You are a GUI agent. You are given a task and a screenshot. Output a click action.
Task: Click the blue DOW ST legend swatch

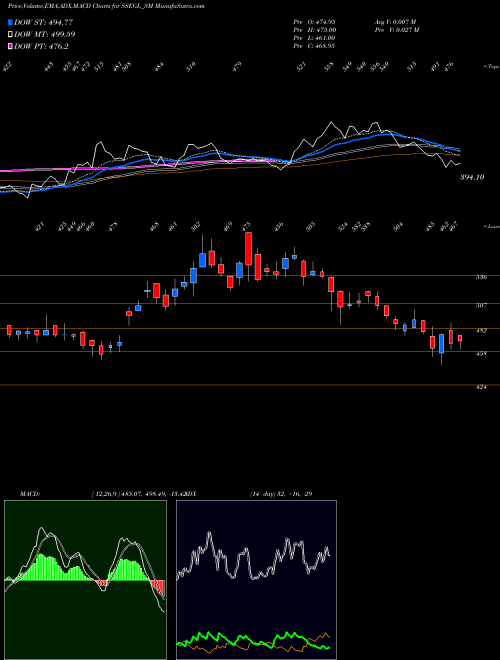(11, 22)
